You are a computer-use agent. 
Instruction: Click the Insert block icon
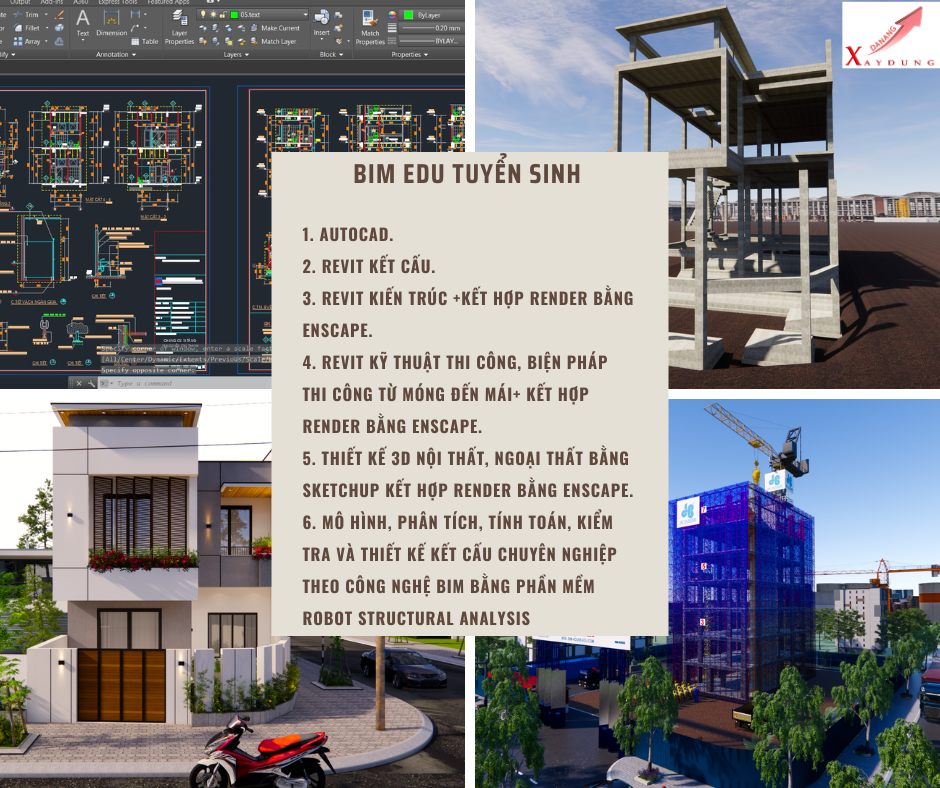[321, 19]
